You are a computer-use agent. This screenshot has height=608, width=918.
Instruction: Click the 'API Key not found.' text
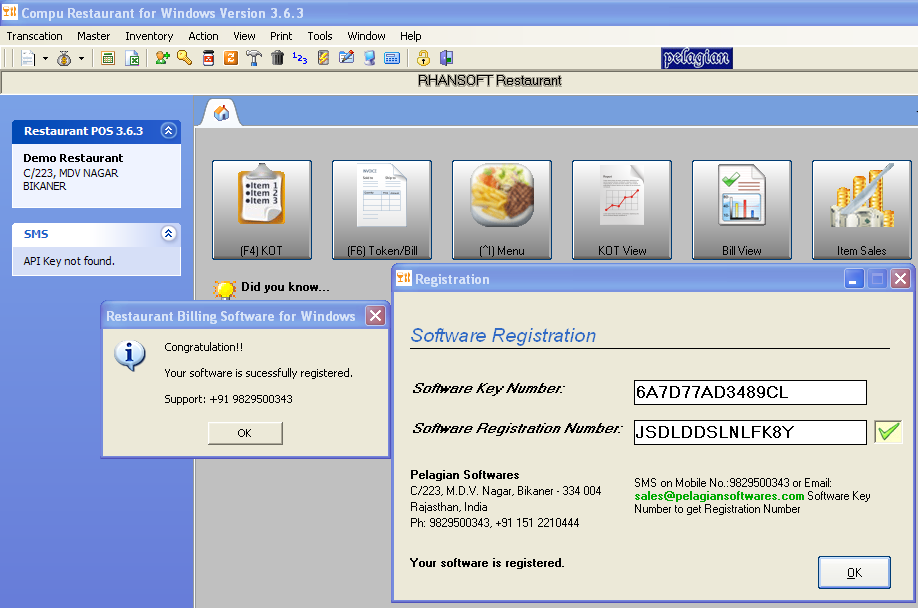[x=69, y=261]
